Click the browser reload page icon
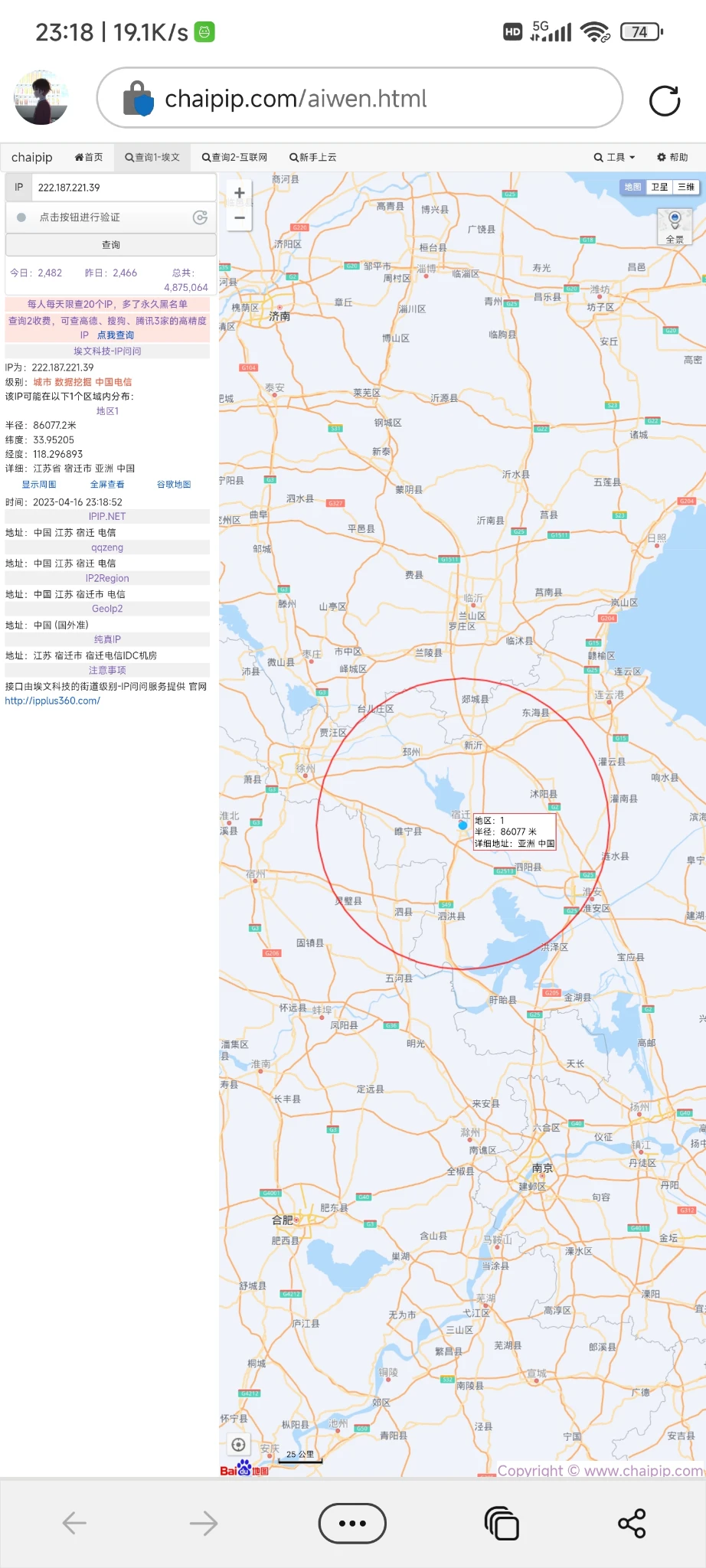Image resolution: width=706 pixels, height=1568 pixels. pos(664,101)
